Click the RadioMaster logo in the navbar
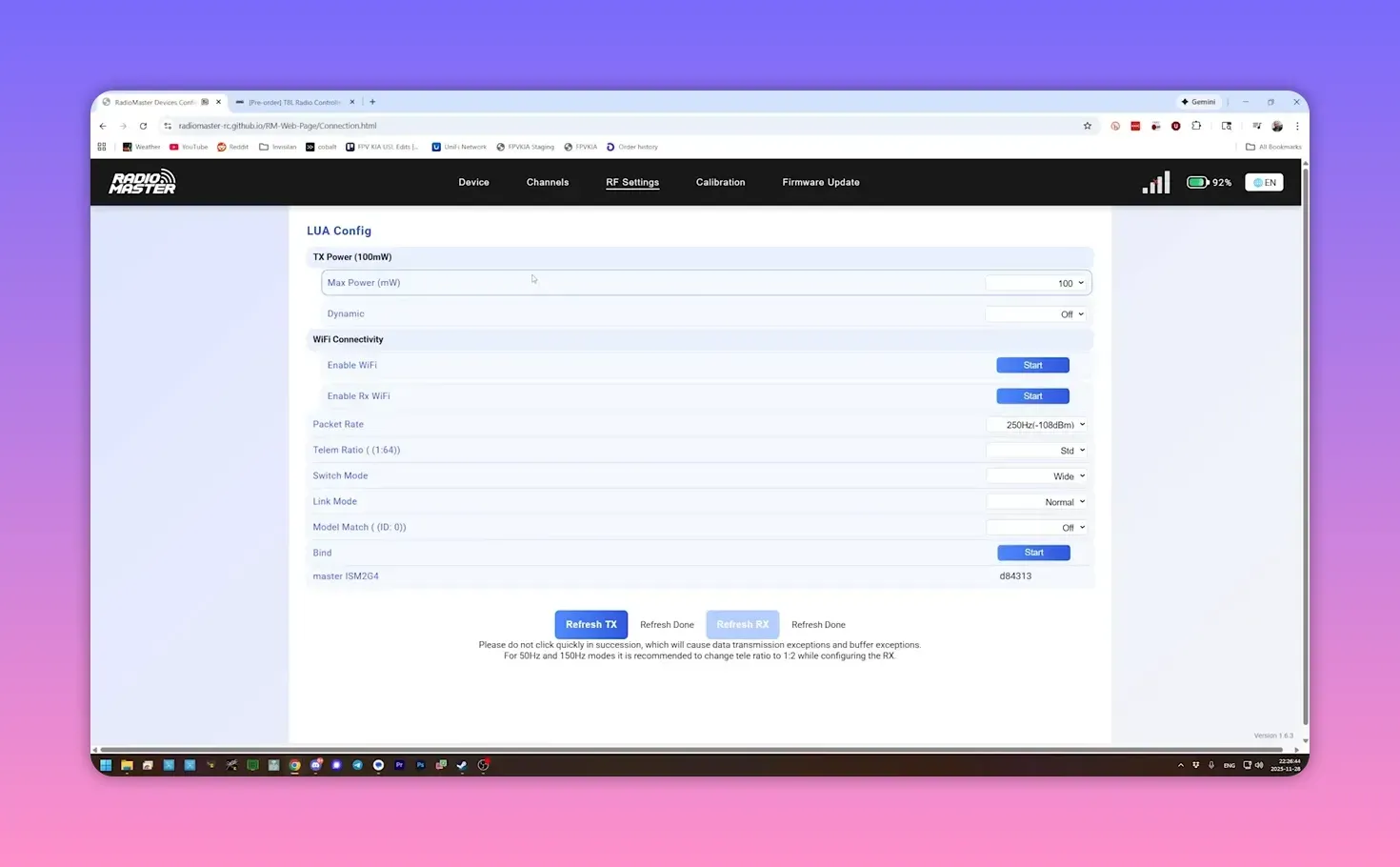The image size is (1400, 867). [141, 181]
